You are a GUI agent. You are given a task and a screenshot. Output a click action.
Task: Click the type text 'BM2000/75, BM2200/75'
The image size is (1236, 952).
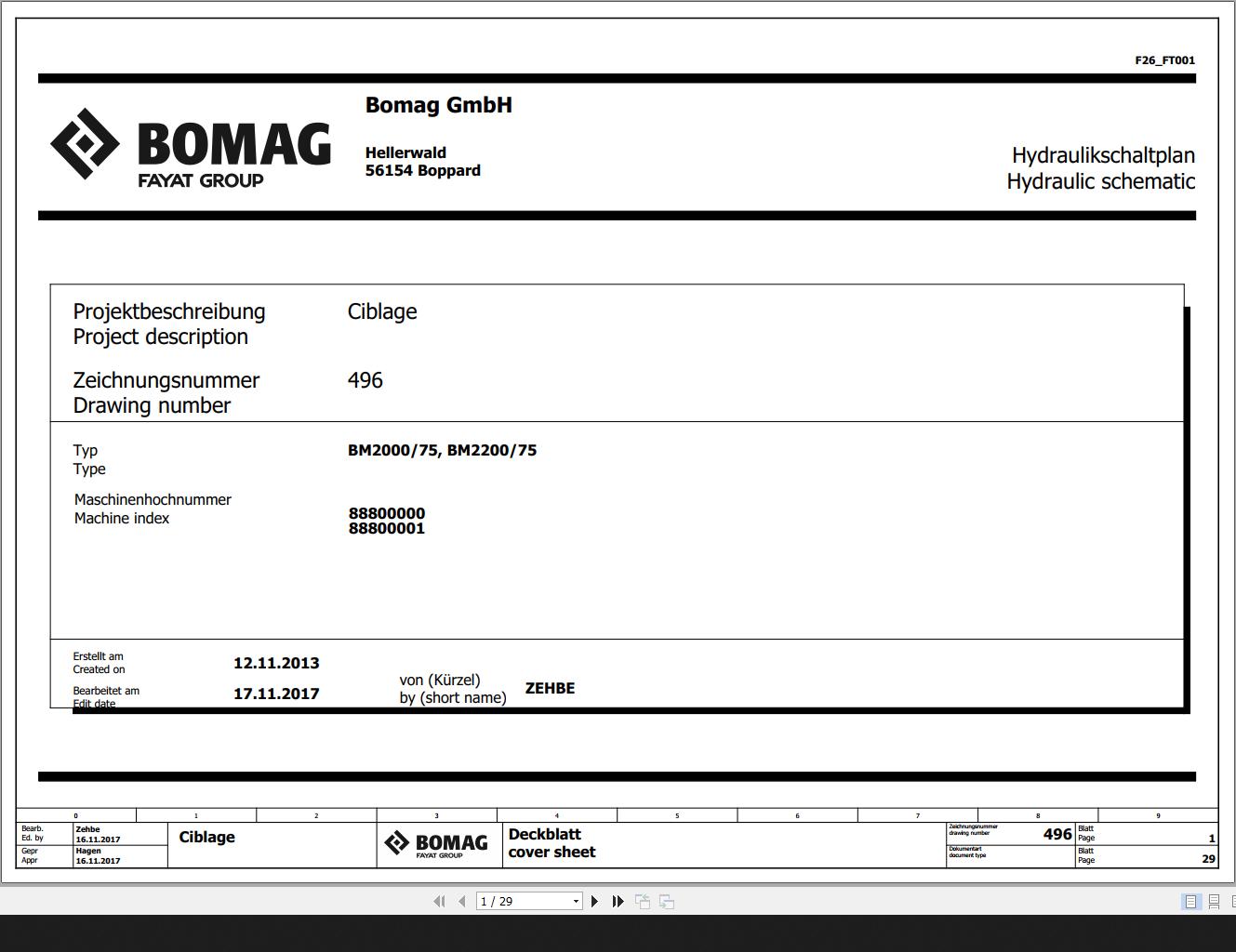click(442, 450)
